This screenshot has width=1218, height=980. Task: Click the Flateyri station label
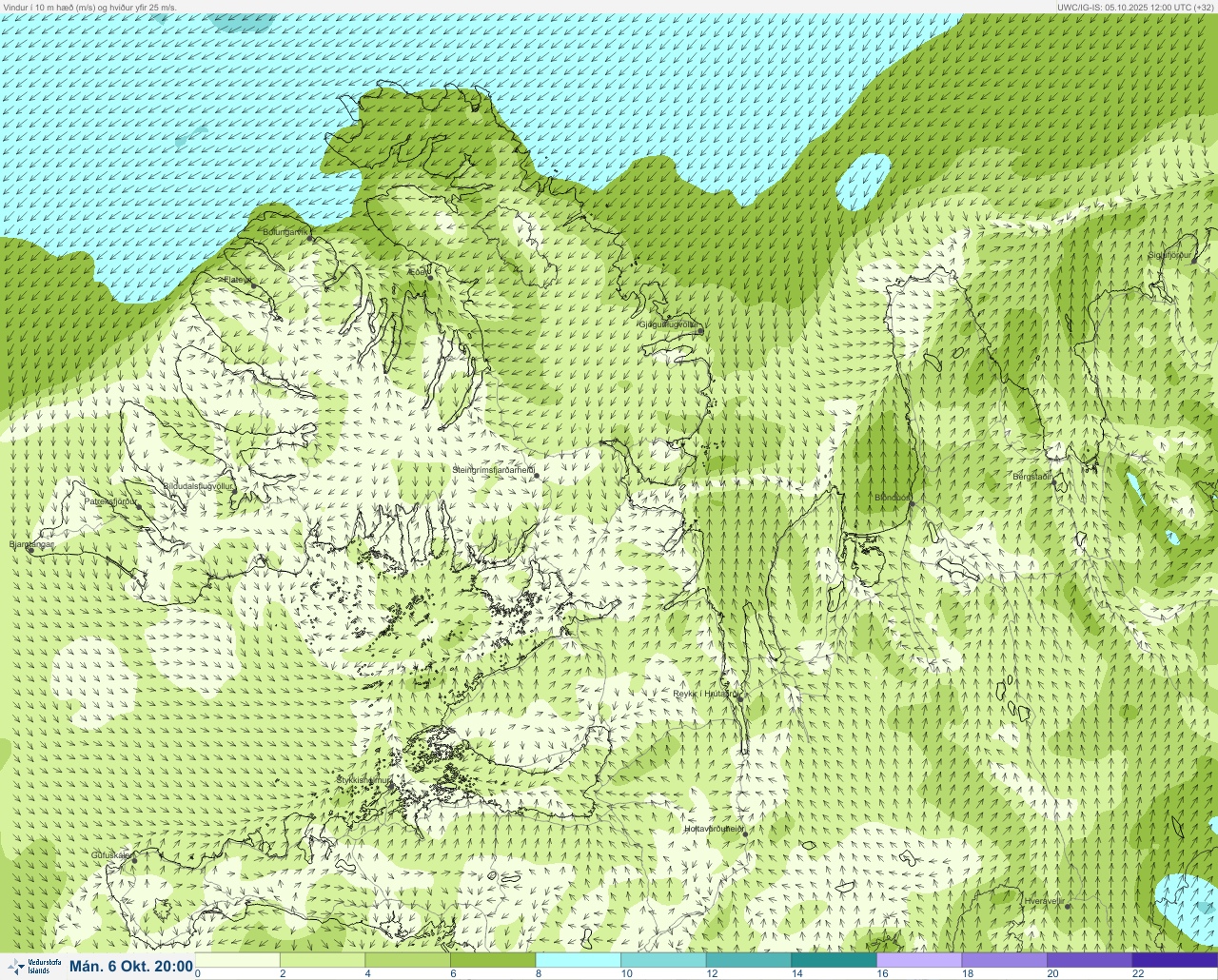(237, 280)
